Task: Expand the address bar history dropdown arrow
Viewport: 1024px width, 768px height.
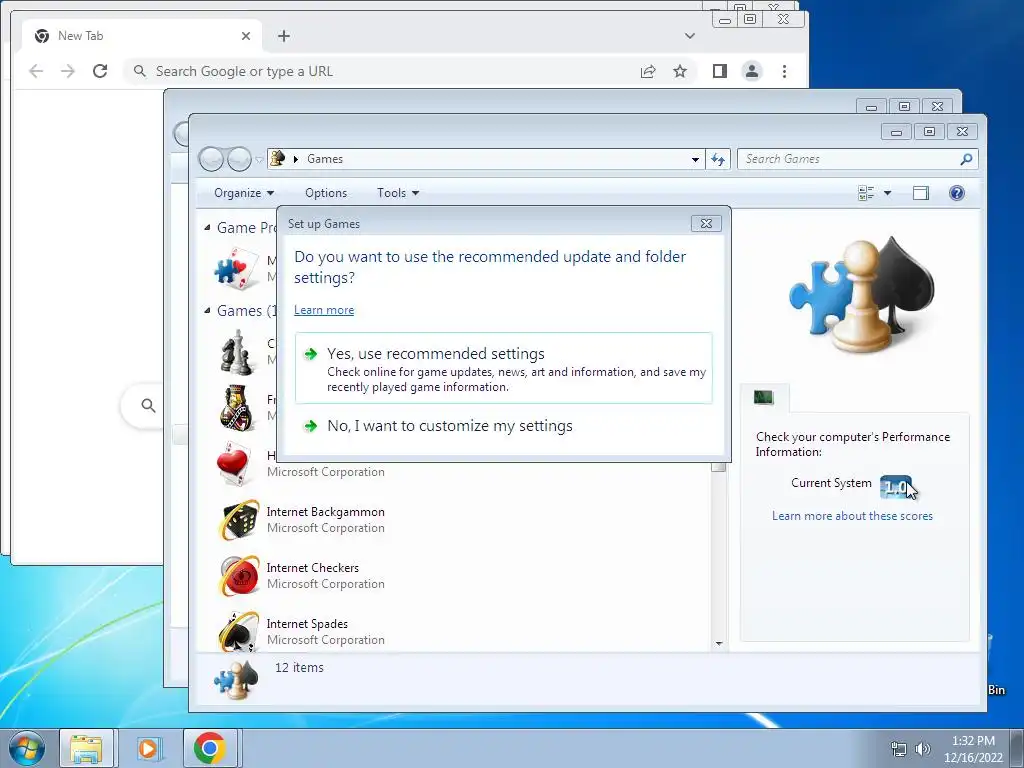Action: (695, 159)
